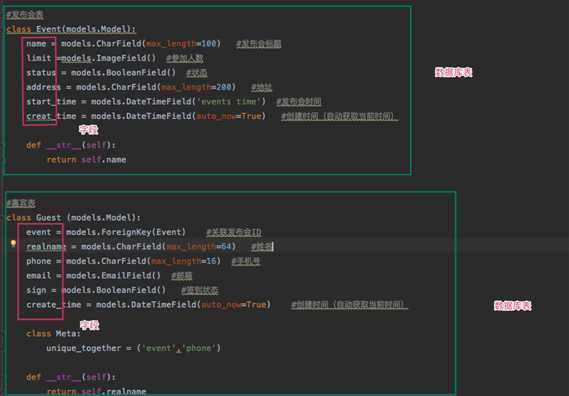The height and width of the screenshot is (396, 569).
Task: Click 'auto_now=True' in the create_time line
Action: 234,305
